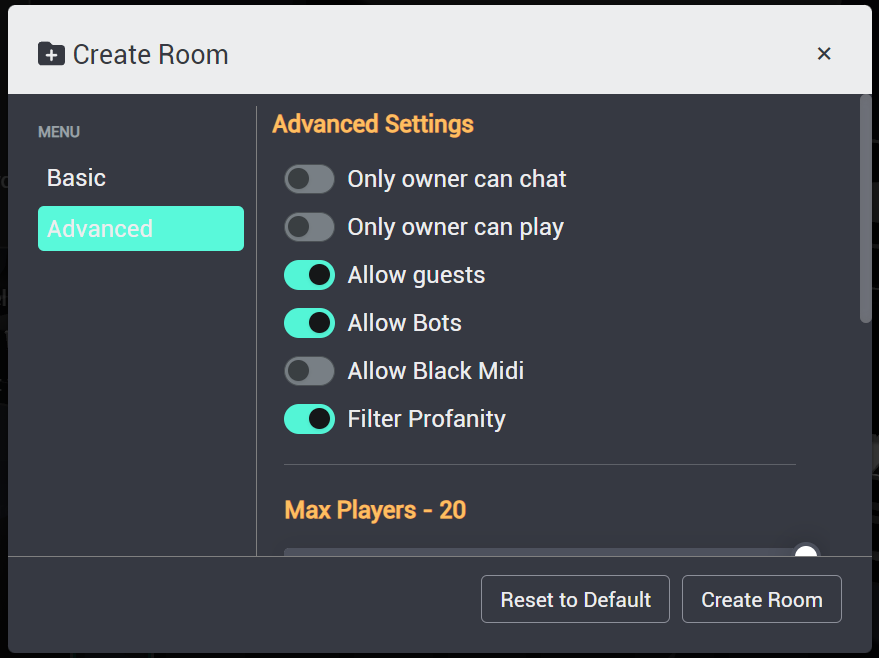879x658 pixels.
Task: Turn on the Only owner can play switch
Action: (x=309, y=227)
